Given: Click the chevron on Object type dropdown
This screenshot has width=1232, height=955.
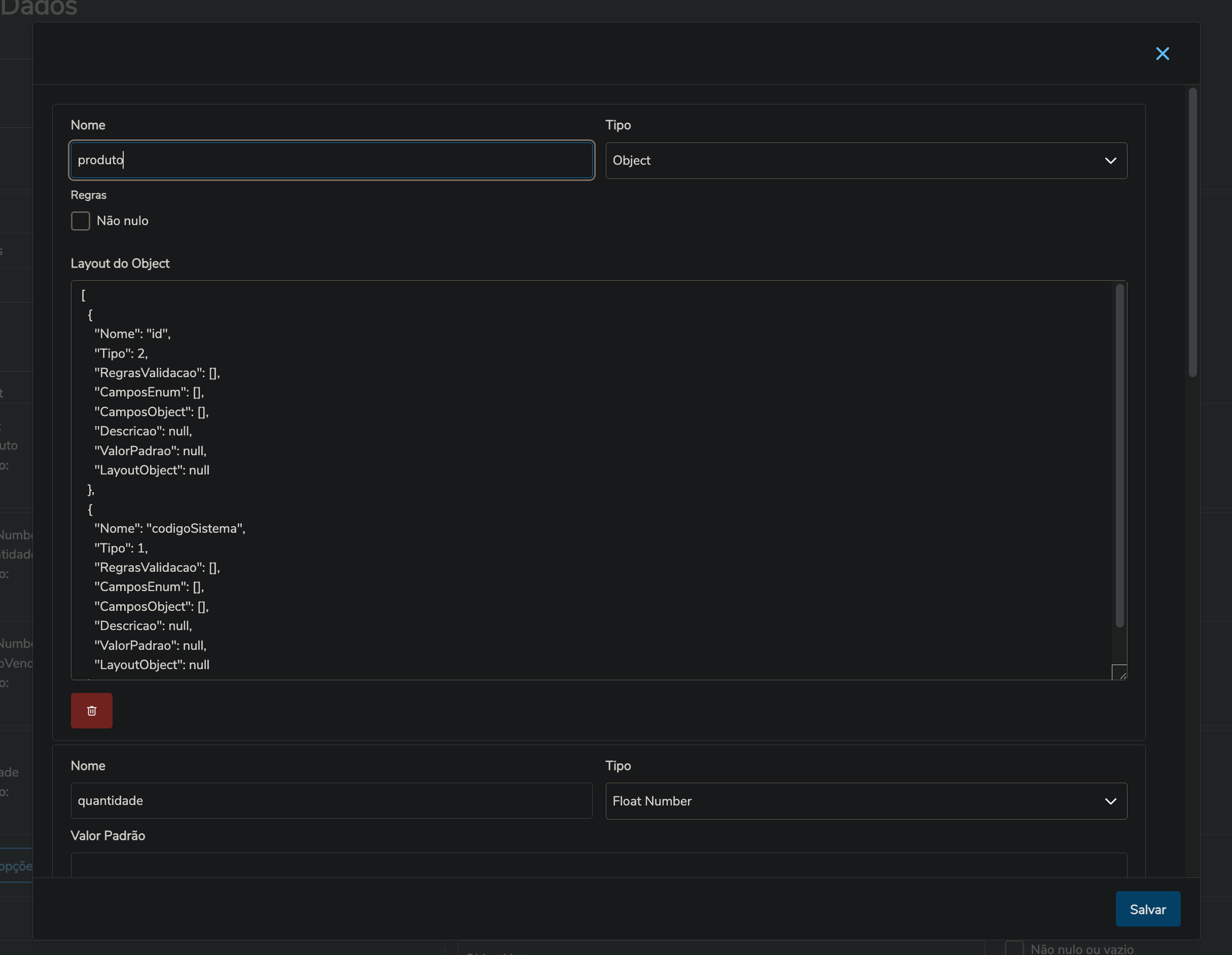Looking at the screenshot, I should [1110, 161].
